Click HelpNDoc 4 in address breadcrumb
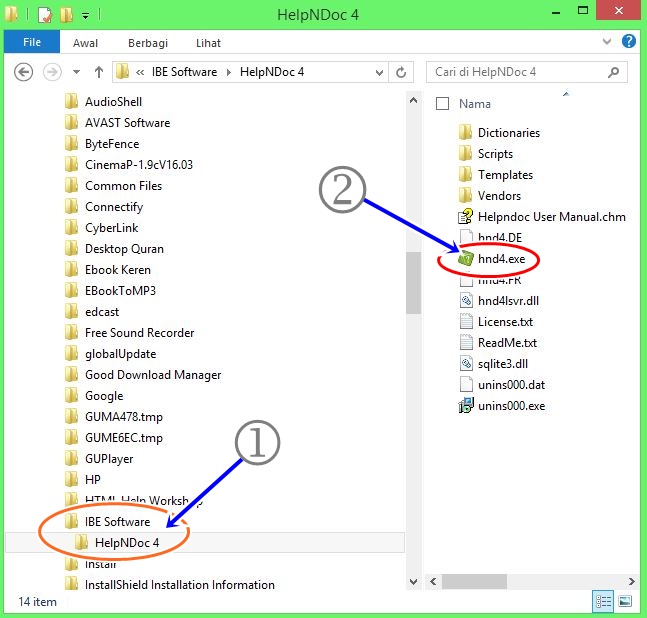Viewport: 647px width, 618px height. tap(272, 72)
